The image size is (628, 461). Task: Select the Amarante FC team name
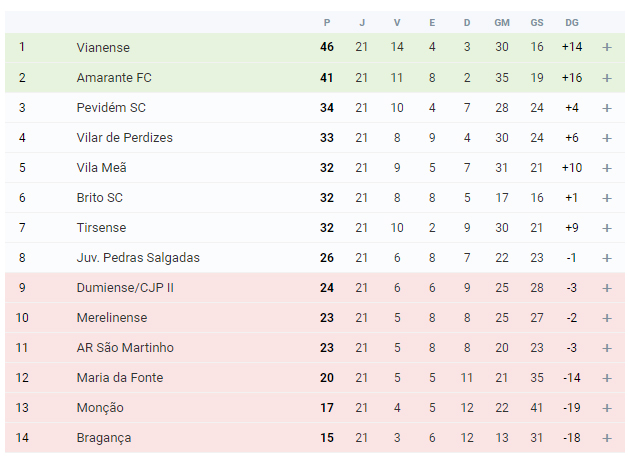(x=114, y=78)
